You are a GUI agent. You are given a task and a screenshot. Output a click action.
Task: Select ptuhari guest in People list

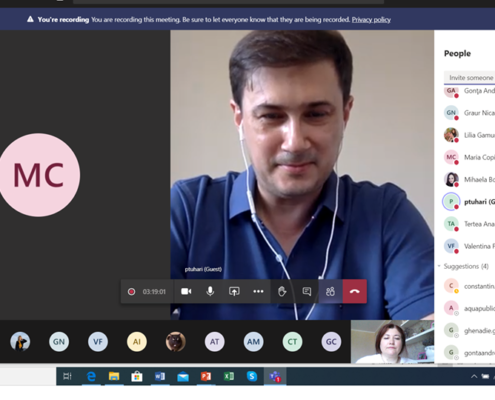coord(469,202)
